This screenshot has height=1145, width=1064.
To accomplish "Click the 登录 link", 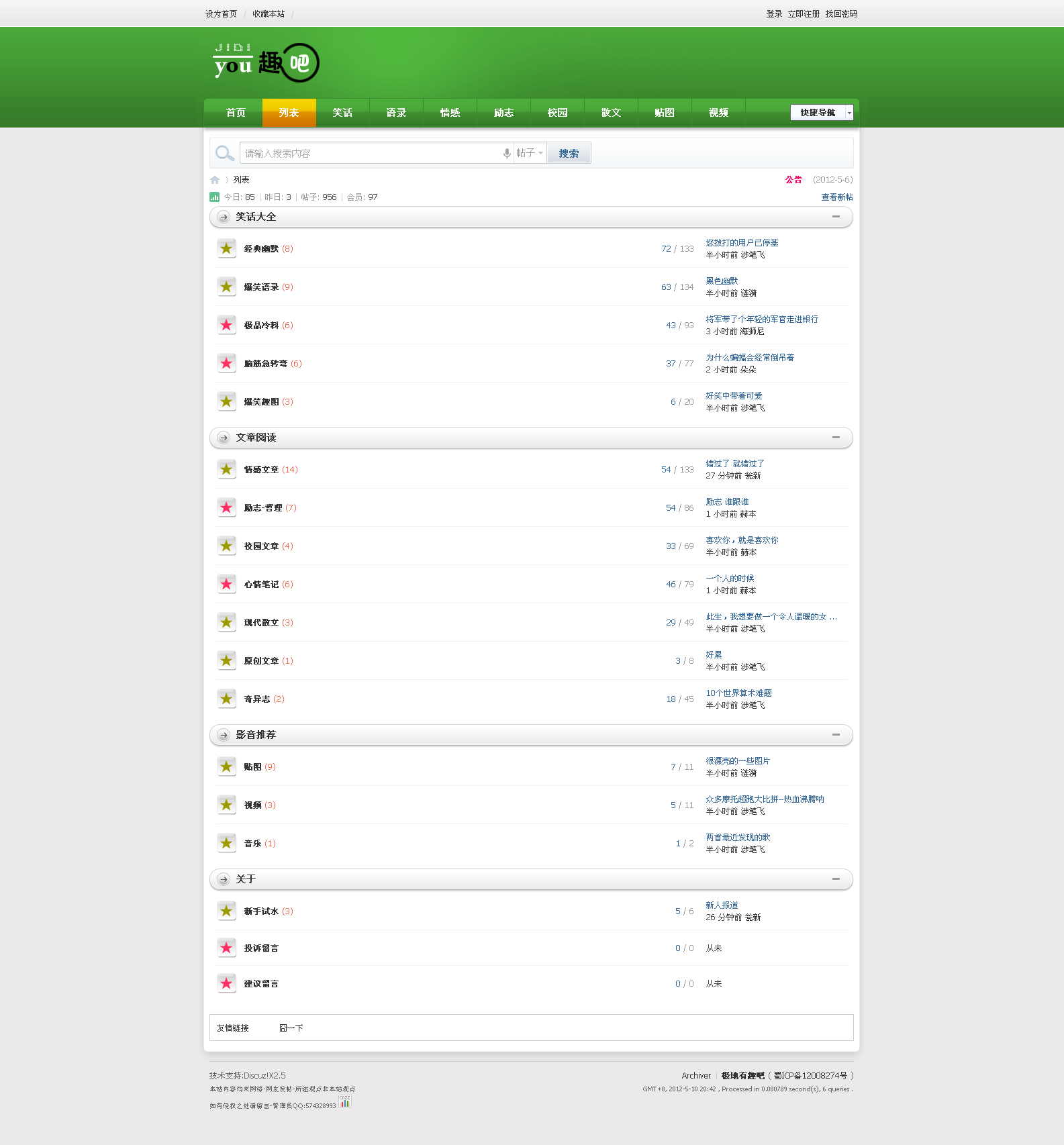I will tap(774, 14).
